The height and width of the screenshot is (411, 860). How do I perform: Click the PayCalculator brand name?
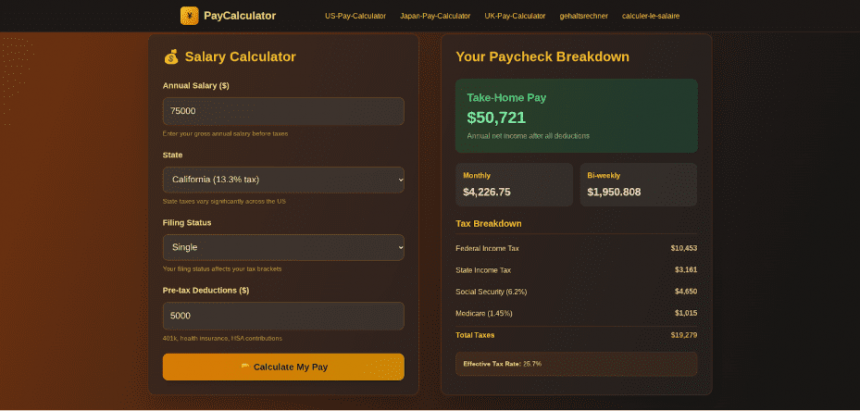point(239,16)
